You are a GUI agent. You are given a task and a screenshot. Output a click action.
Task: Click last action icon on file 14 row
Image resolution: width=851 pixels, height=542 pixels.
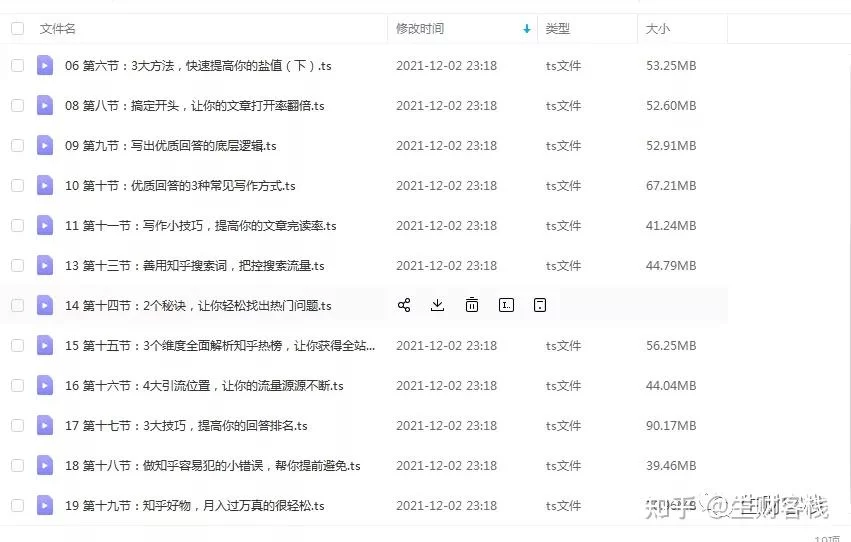click(540, 305)
